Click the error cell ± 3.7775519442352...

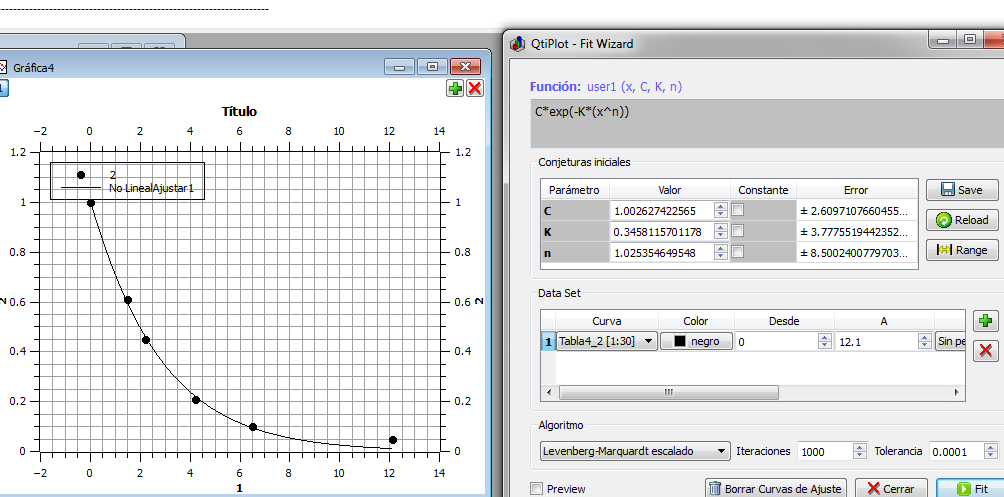[x=856, y=232]
